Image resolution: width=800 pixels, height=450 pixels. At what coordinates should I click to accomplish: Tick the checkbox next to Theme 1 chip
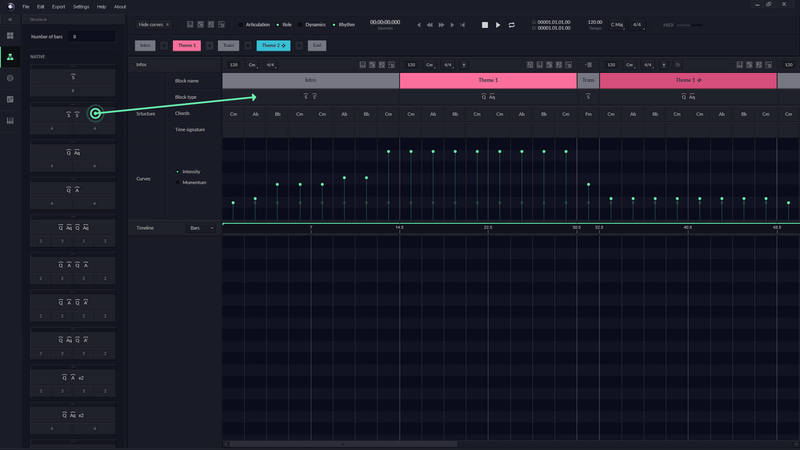click(209, 46)
